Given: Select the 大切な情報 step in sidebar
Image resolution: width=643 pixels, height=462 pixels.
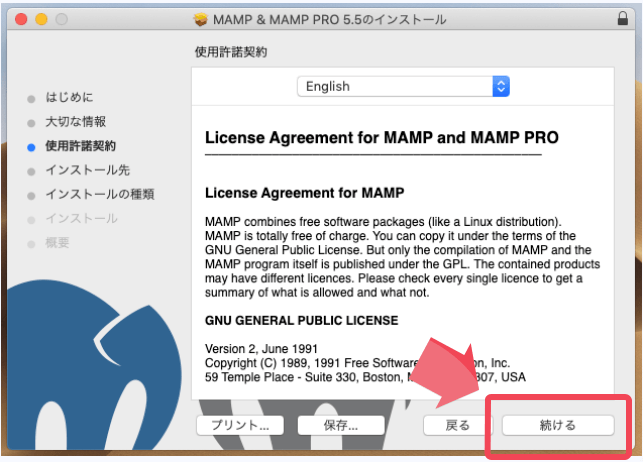Looking at the screenshot, I should coord(75,121).
